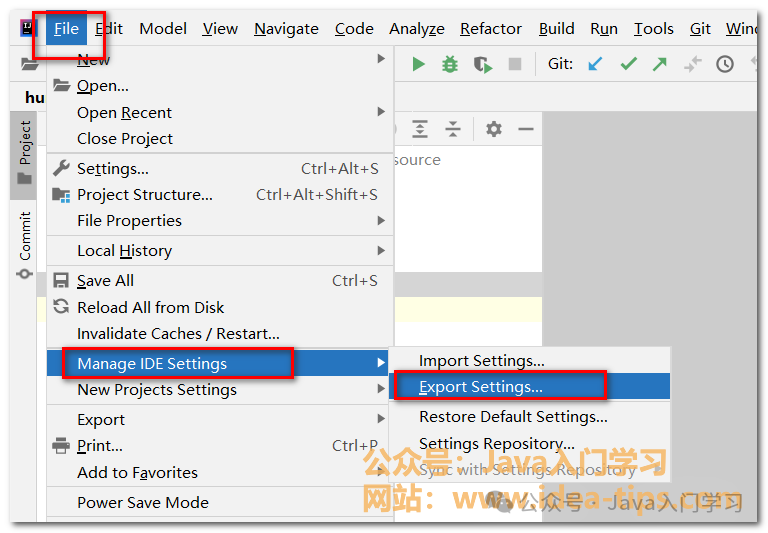This screenshot has width=768, height=533.
Task: Choose Open... in File menu
Action: pyautogui.click(x=220, y=86)
